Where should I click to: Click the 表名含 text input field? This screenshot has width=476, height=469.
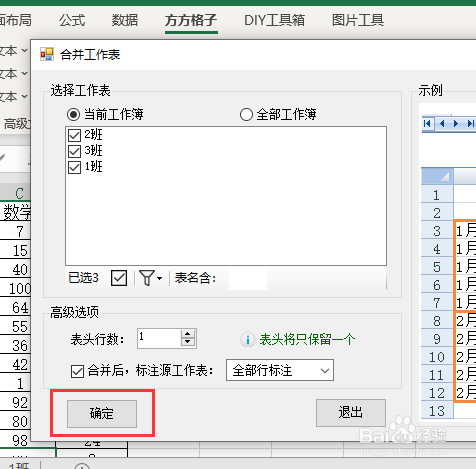coord(248,278)
